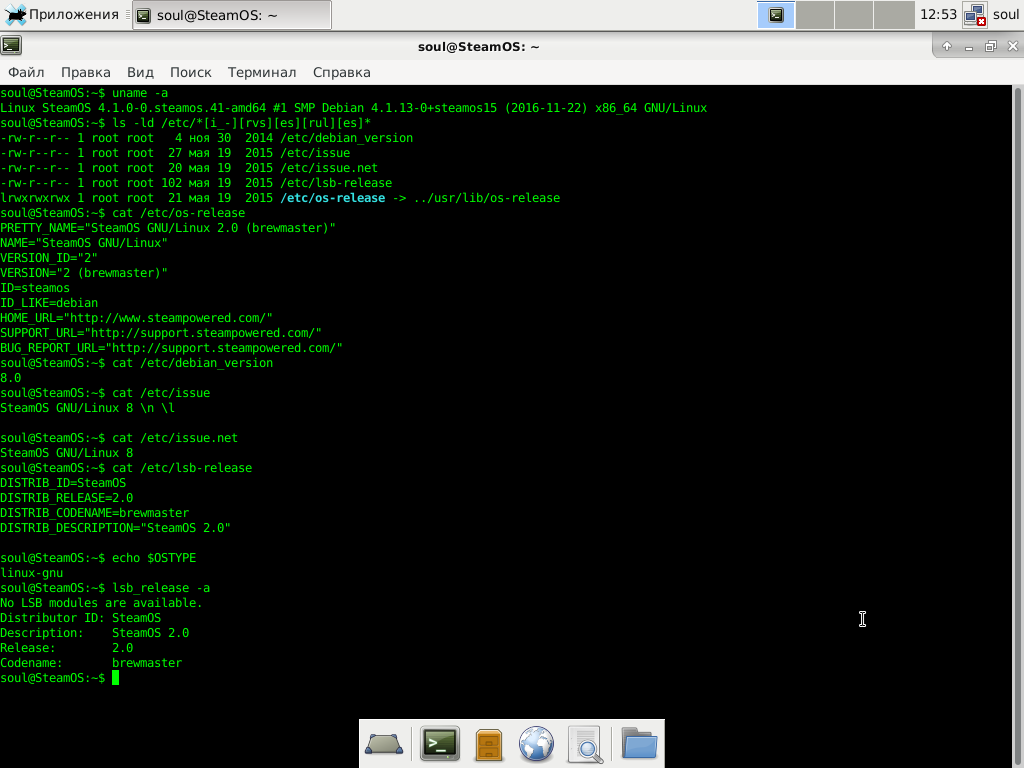Viewport: 1024px width, 768px height.
Task: Launch Web Browser globe icon in dock
Action: point(536,744)
